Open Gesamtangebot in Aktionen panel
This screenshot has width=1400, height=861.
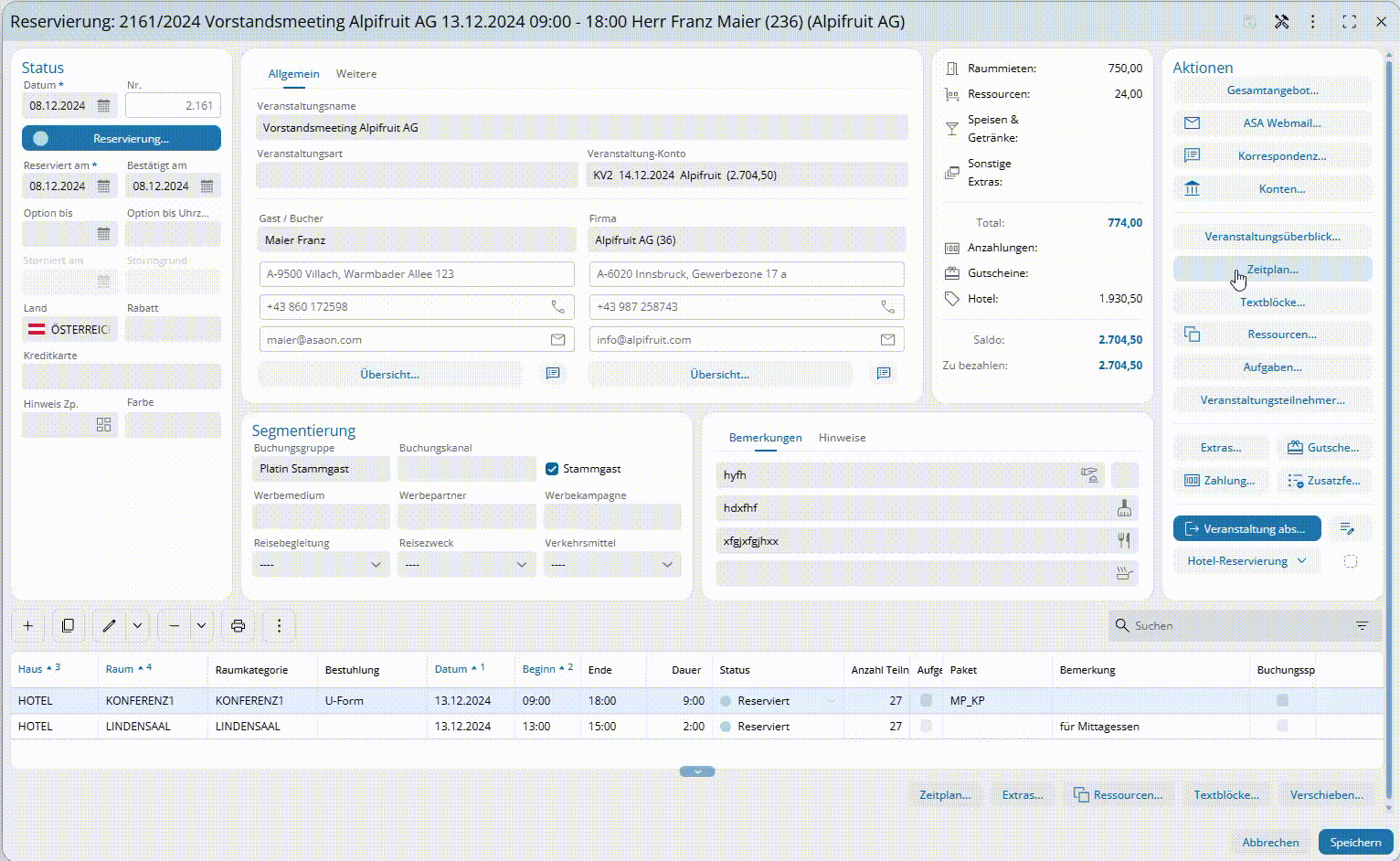[x=1272, y=90]
